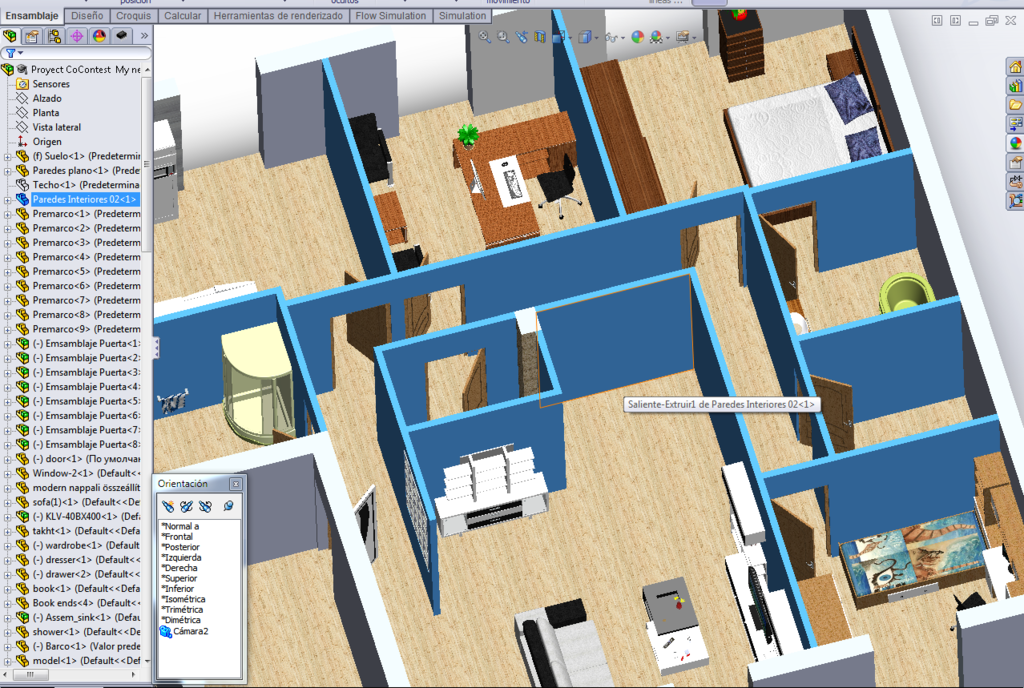Click the feature tree horizontal scrollbar thumb
The image size is (1024, 688).
30,675
